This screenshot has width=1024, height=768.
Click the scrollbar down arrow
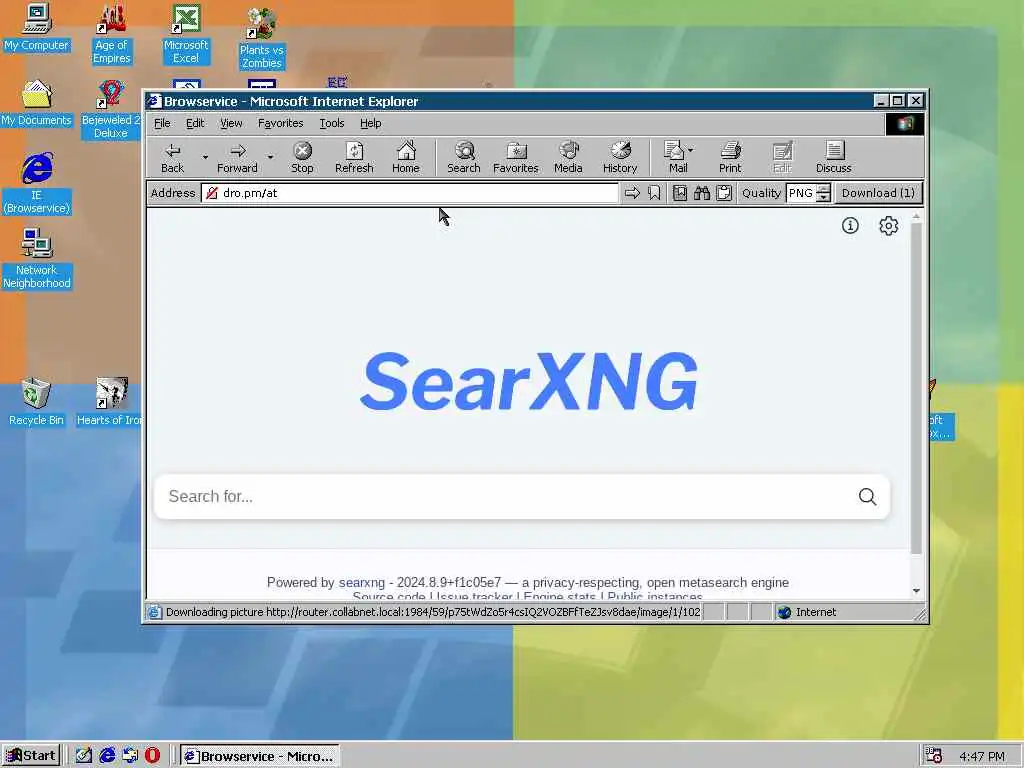tap(916, 590)
